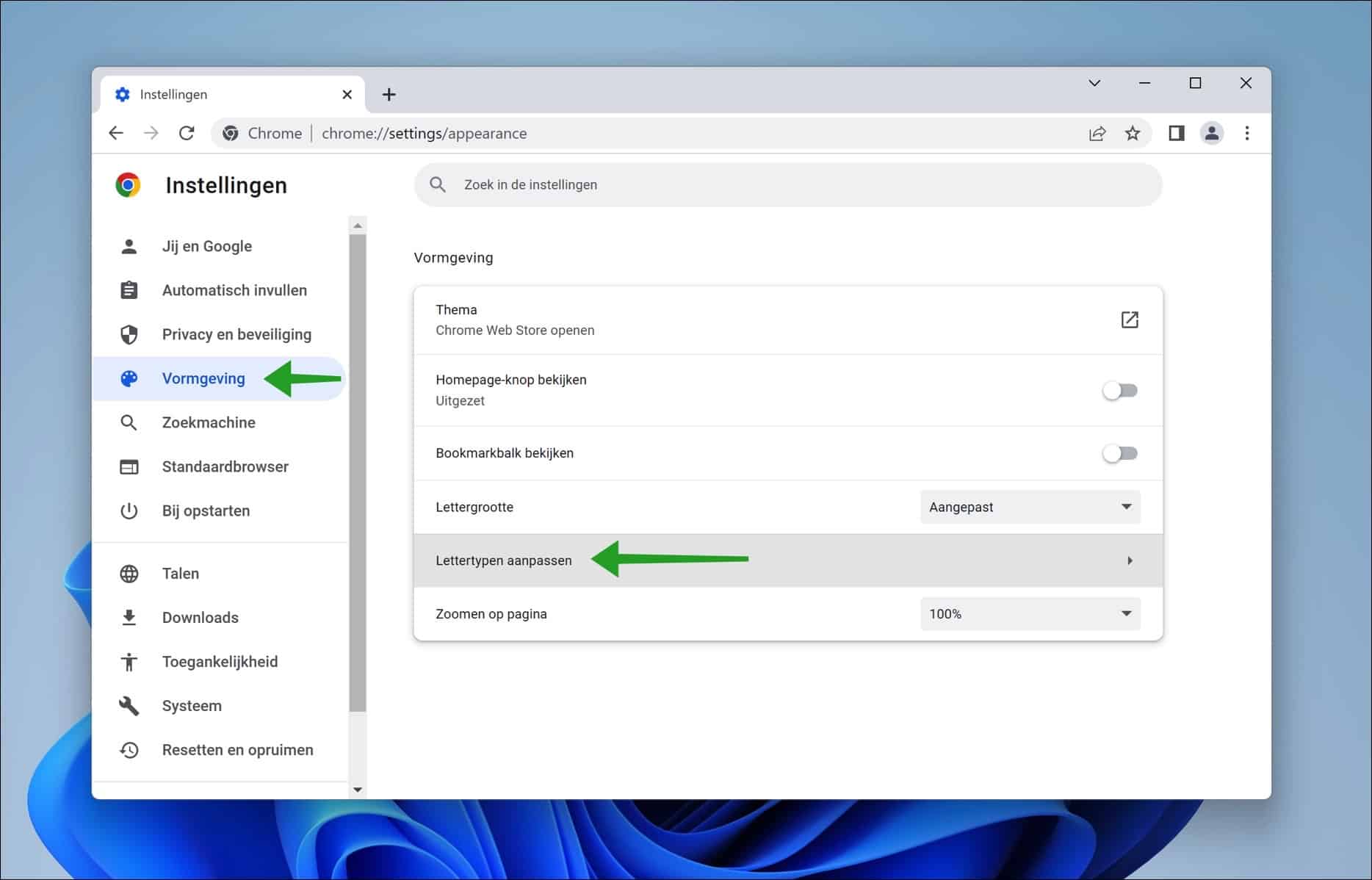
Task: Click the share page icon in address bar
Action: [1097, 133]
